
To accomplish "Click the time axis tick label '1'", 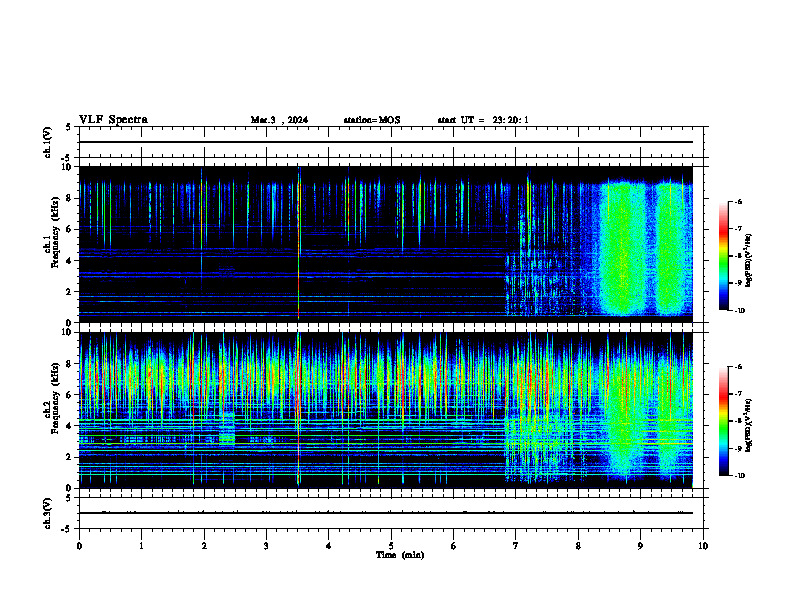I will (141, 546).
